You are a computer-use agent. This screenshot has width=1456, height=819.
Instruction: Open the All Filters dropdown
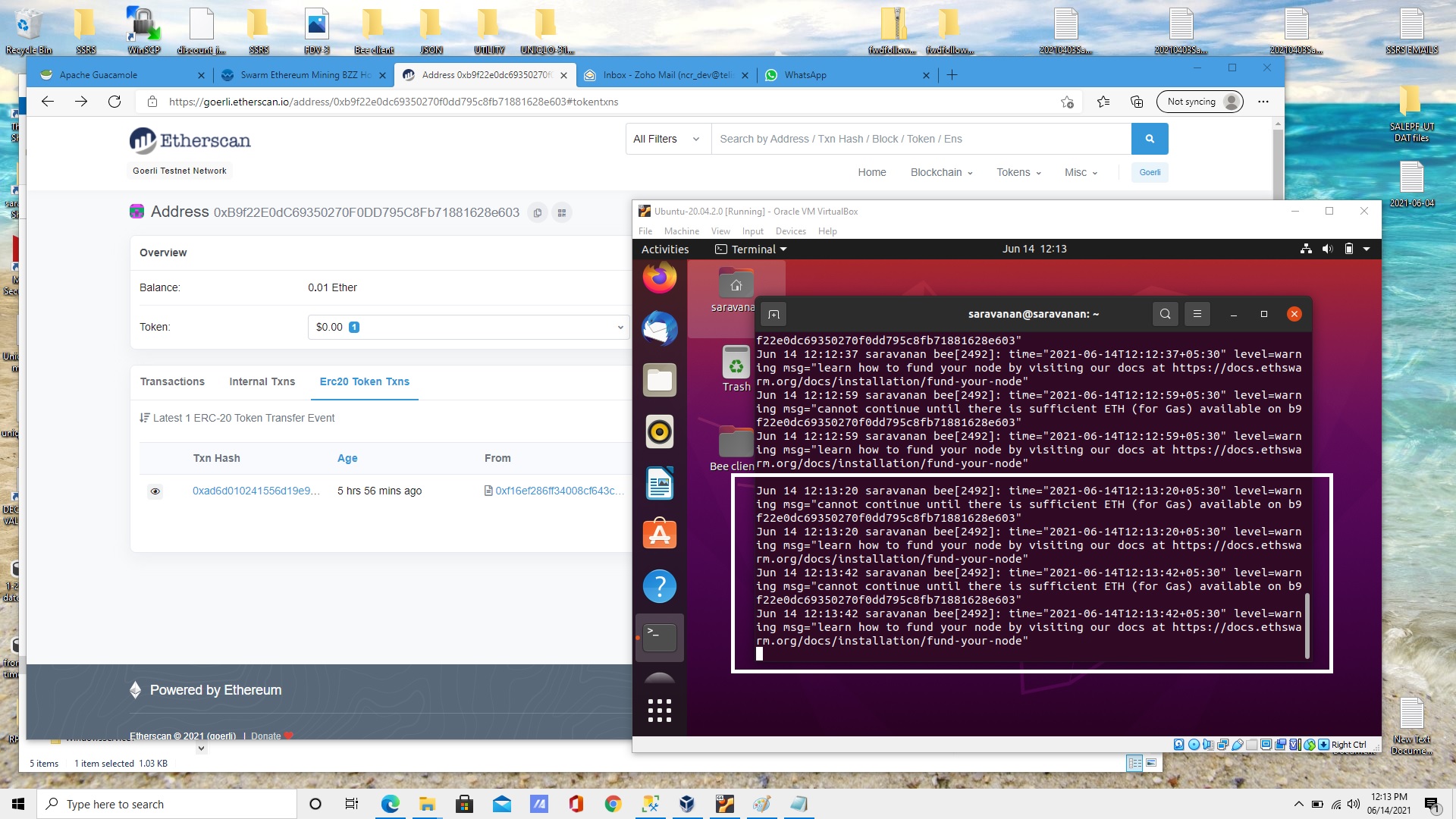[666, 139]
